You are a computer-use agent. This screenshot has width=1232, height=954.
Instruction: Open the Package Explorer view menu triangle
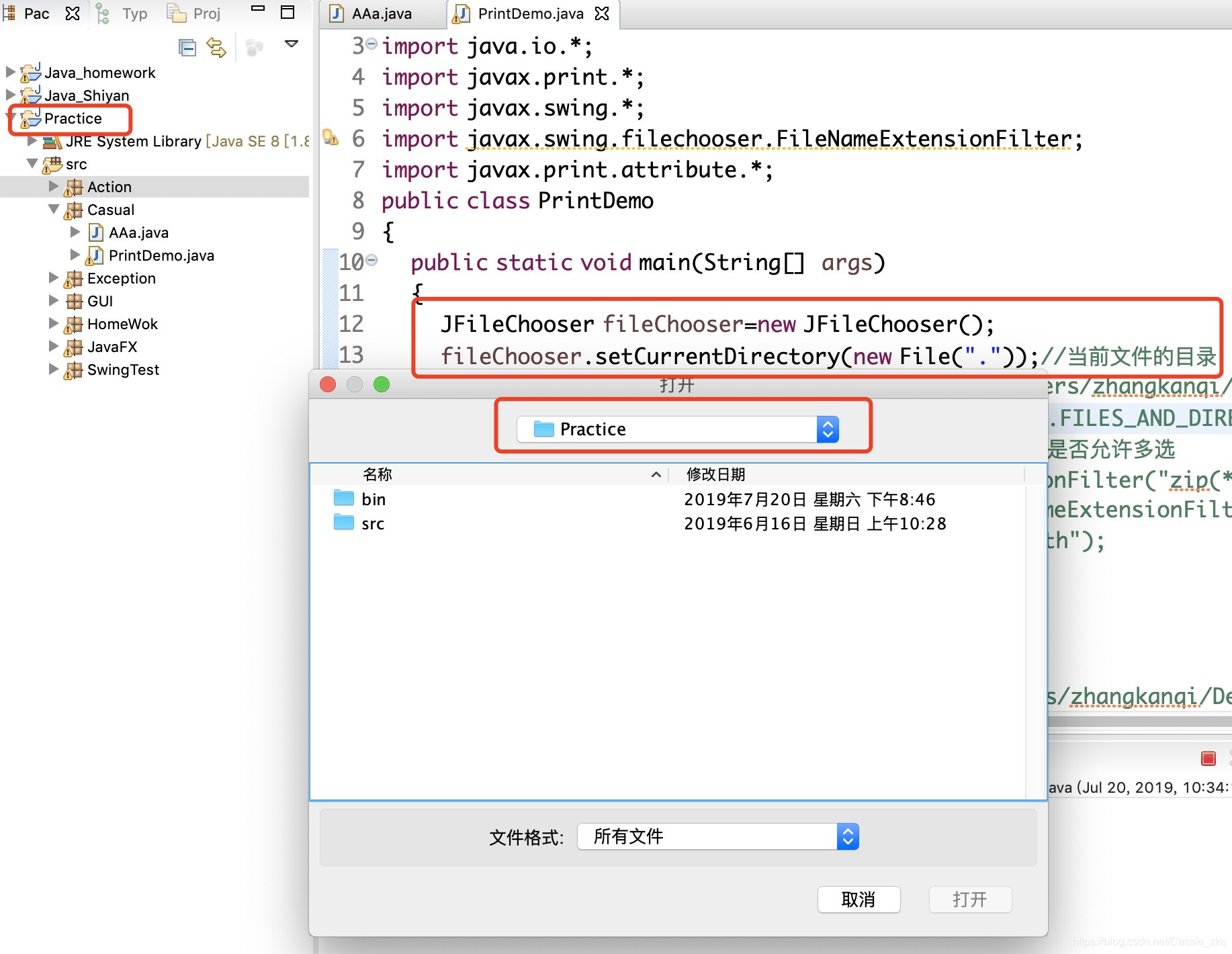pos(292,42)
